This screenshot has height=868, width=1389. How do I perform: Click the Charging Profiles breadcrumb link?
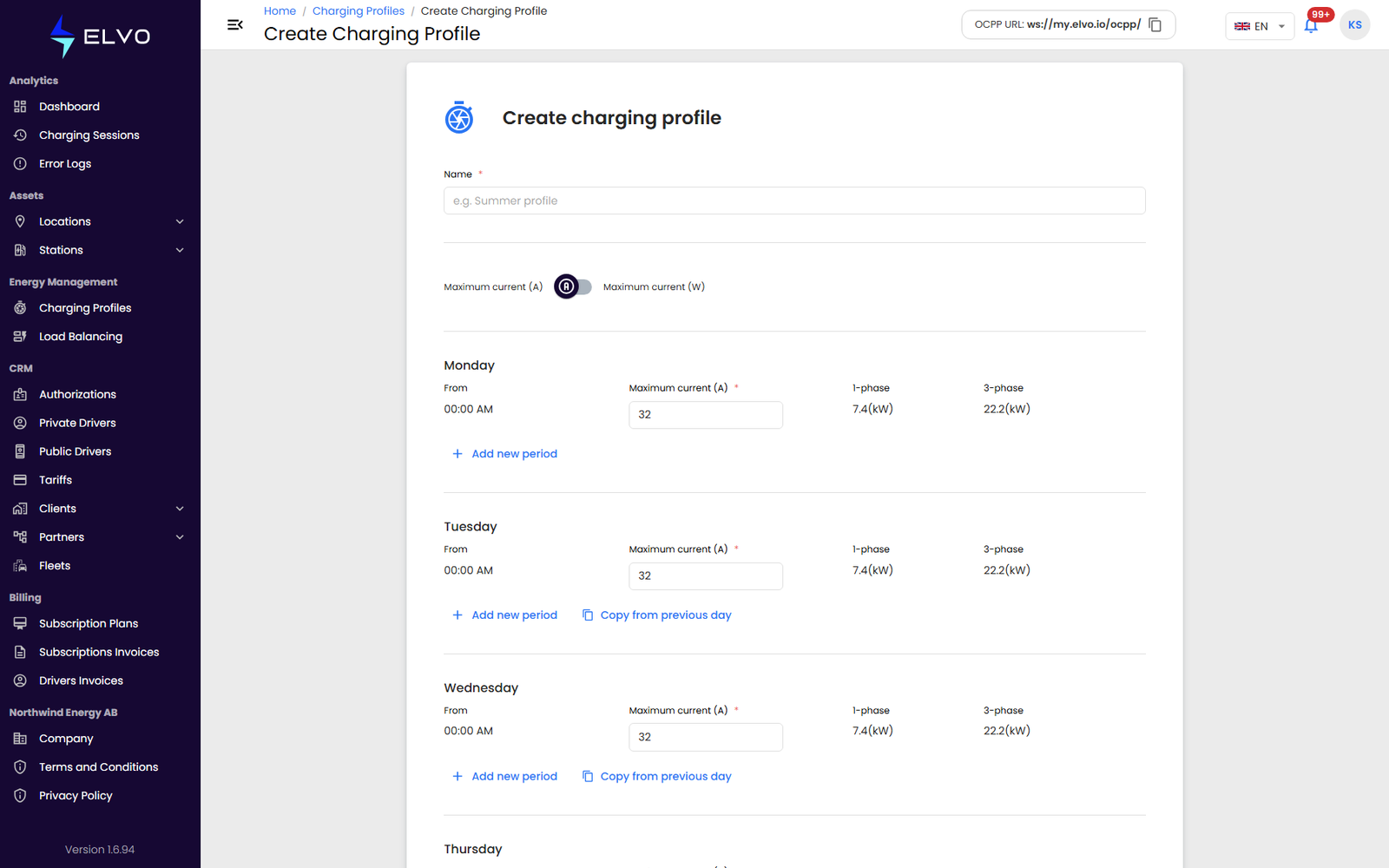(359, 11)
